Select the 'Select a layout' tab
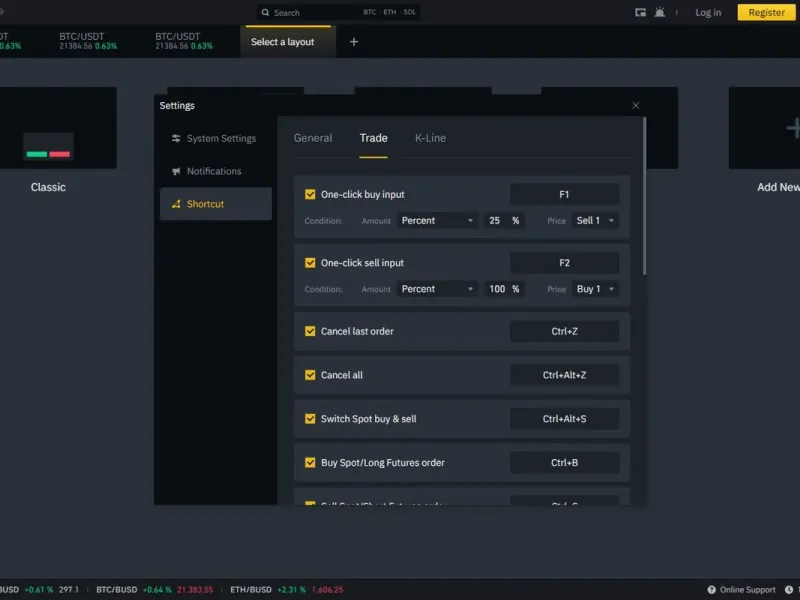 point(288,42)
